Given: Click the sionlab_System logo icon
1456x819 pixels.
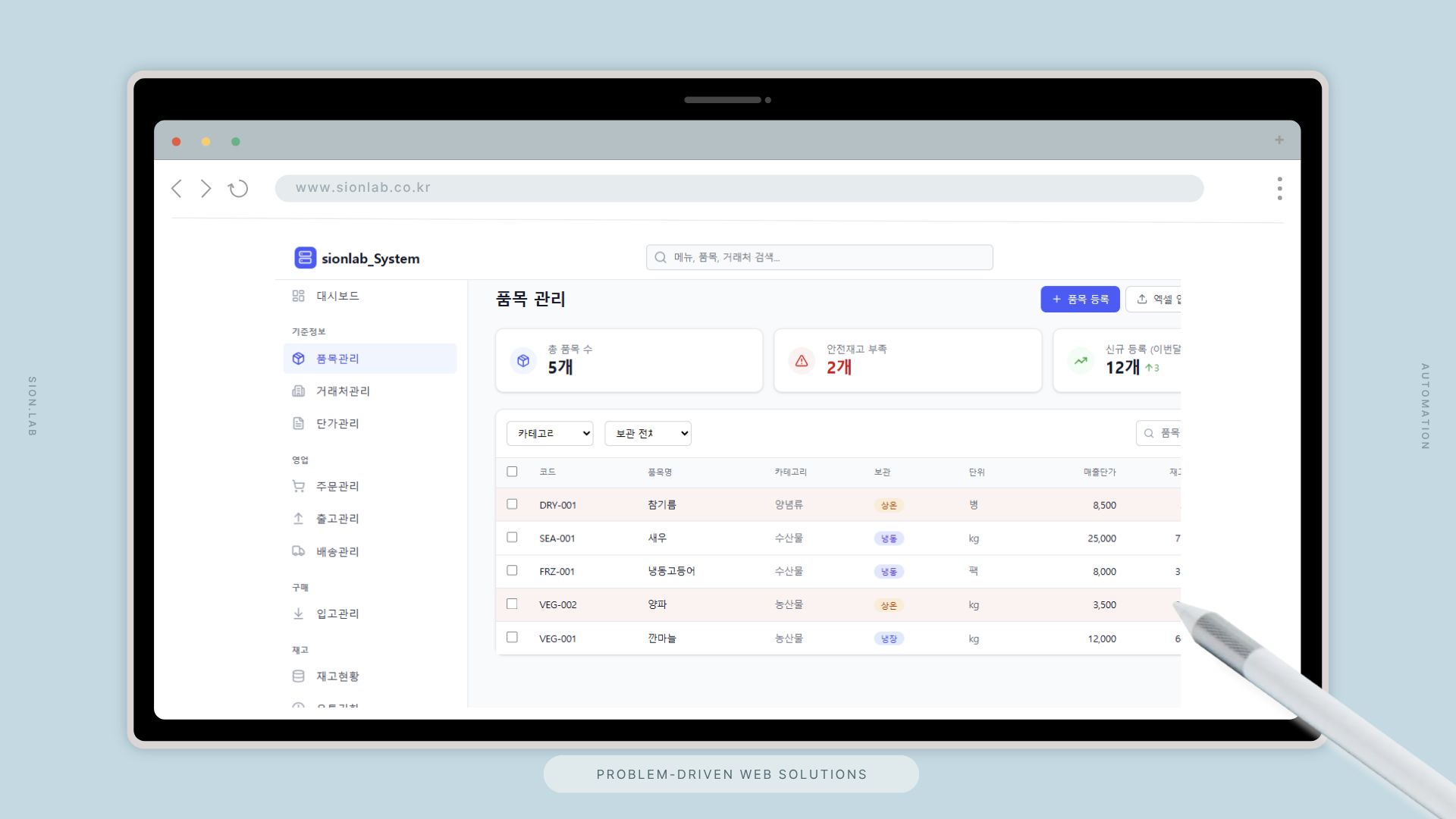Looking at the screenshot, I should (x=305, y=258).
